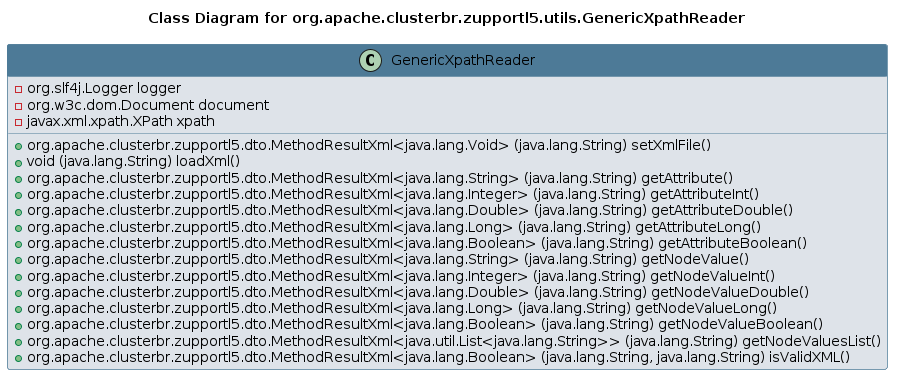
Task: Select the getNodeValue() method line
Action: coord(388,260)
